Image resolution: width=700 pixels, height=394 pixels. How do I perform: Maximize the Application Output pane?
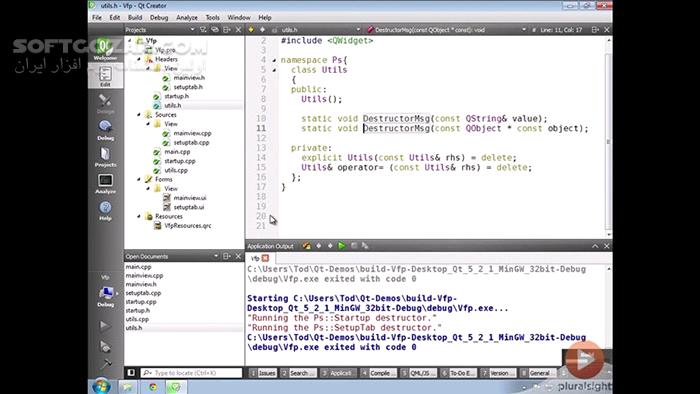[595, 246]
